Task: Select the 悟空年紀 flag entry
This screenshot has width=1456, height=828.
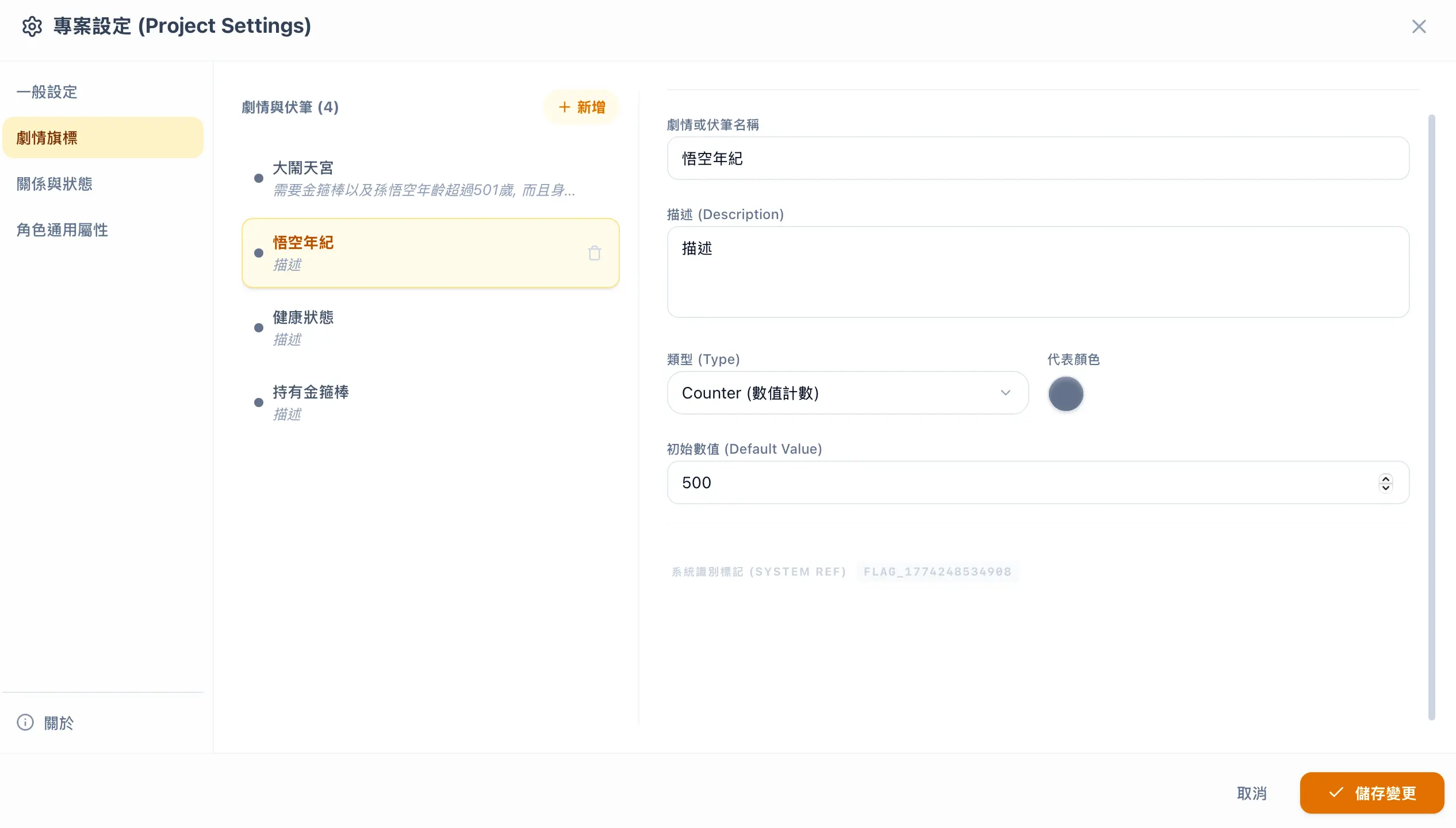Action: [431, 253]
